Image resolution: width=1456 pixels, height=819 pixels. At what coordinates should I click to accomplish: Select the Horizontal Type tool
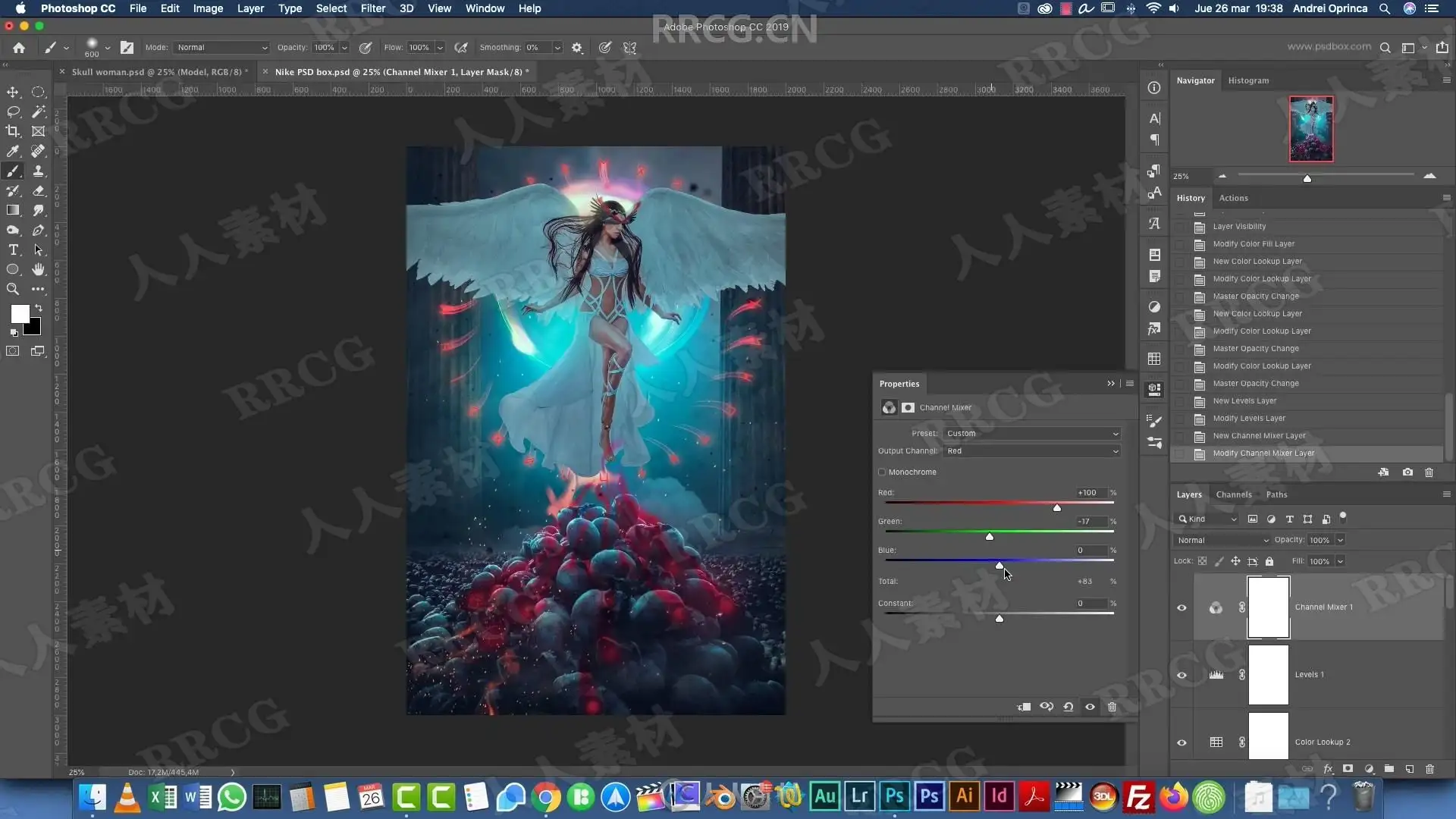13,249
